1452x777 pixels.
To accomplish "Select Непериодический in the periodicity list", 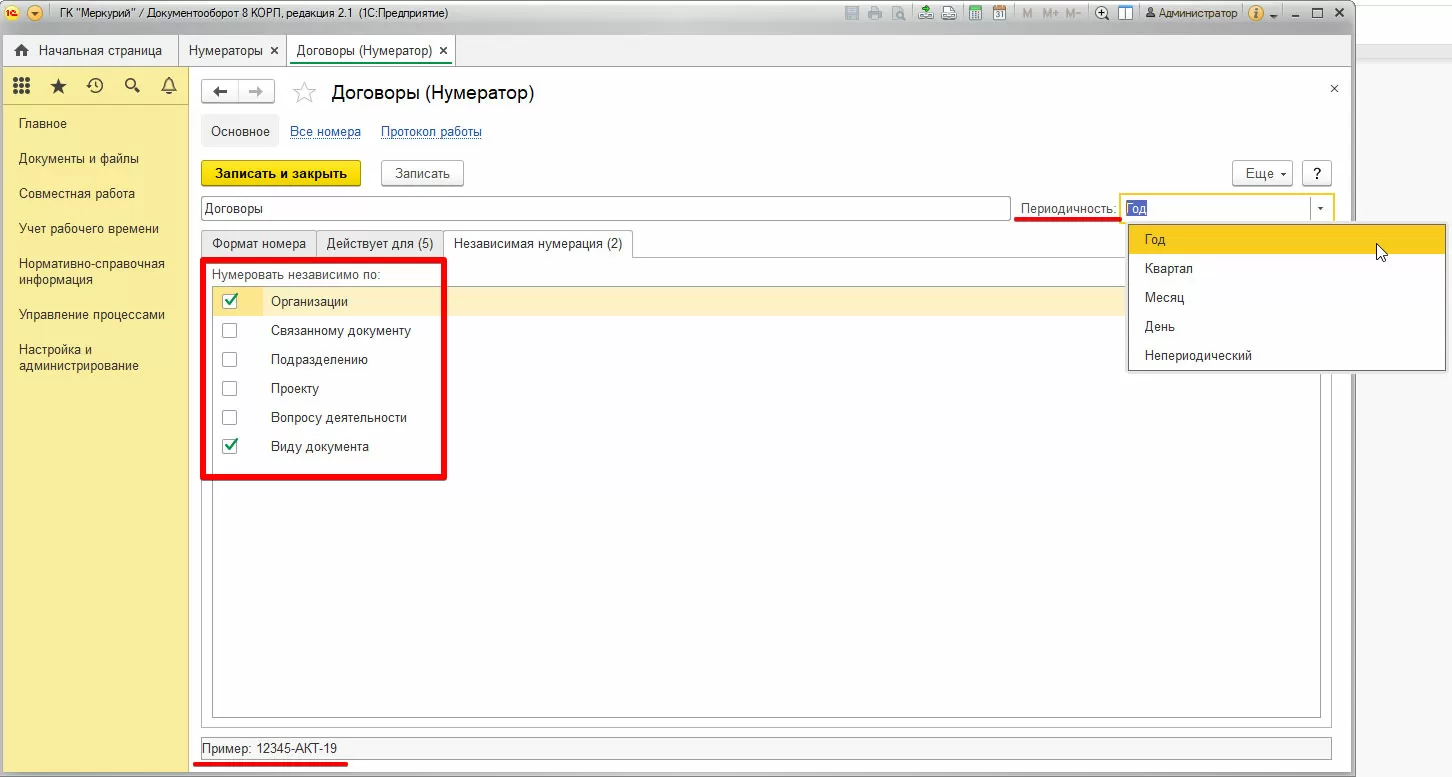I will coord(1287,355).
